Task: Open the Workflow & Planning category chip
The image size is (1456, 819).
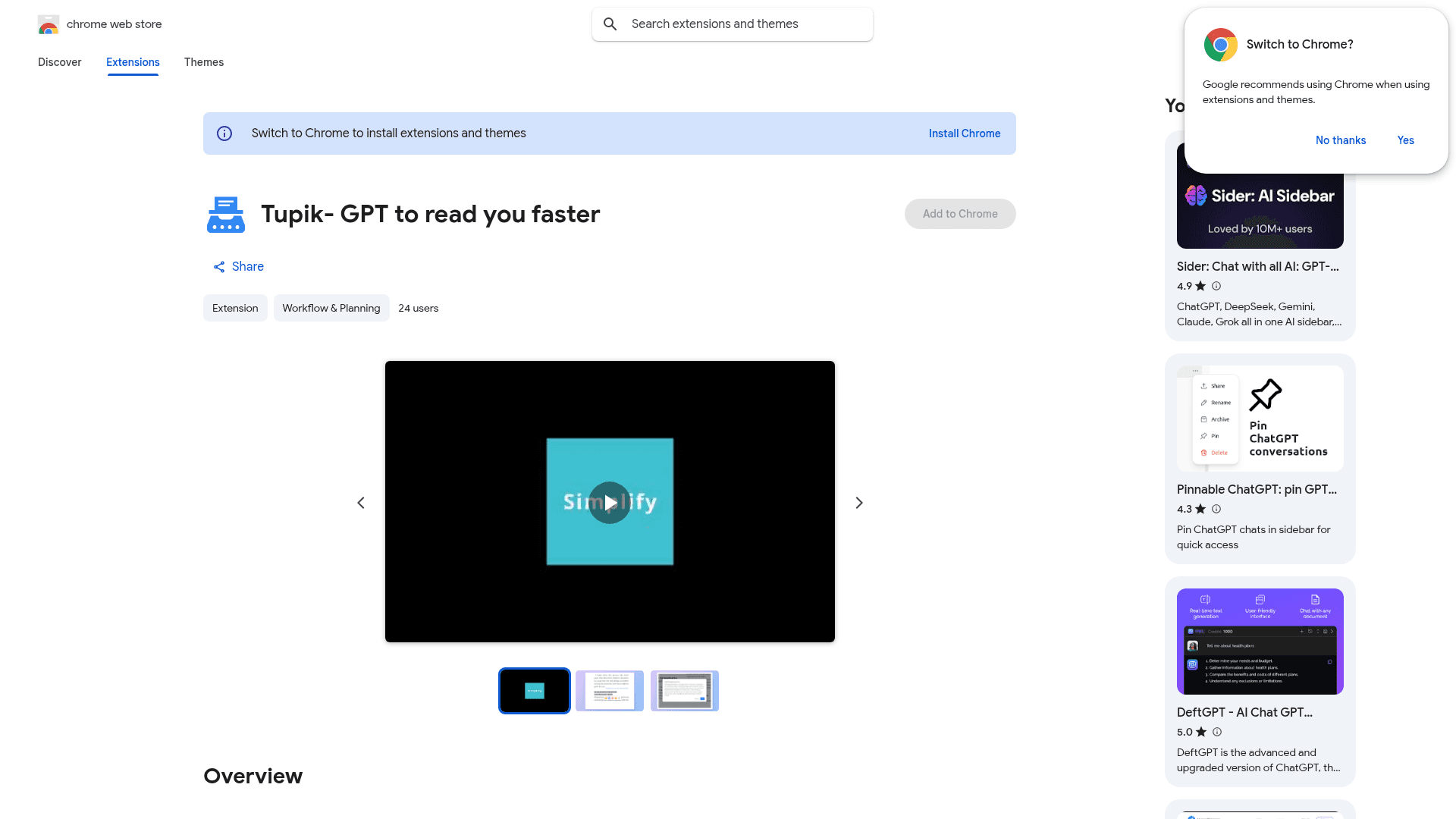Action: tap(331, 308)
